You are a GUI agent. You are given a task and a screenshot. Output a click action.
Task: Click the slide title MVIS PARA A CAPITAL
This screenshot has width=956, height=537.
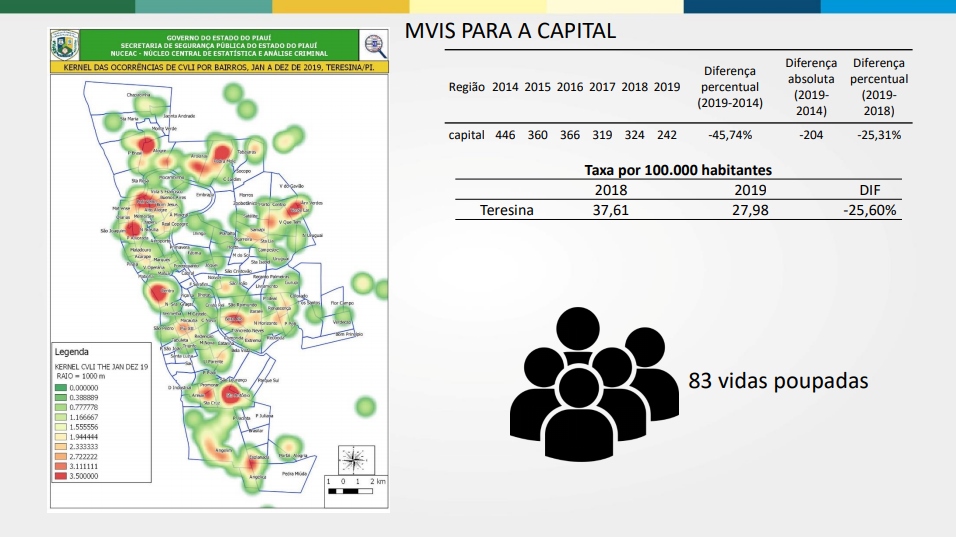click(x=510, y=30)
